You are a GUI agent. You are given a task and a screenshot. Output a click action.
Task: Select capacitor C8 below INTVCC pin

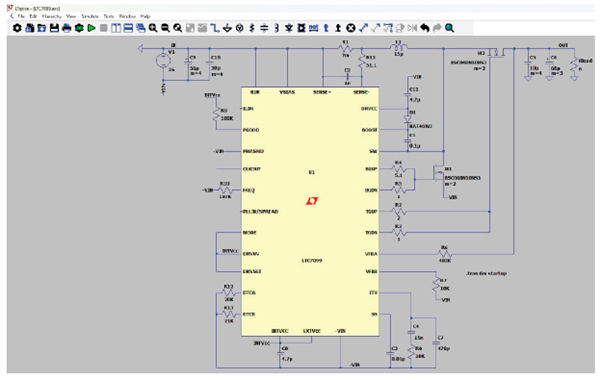tap(280, 353)
